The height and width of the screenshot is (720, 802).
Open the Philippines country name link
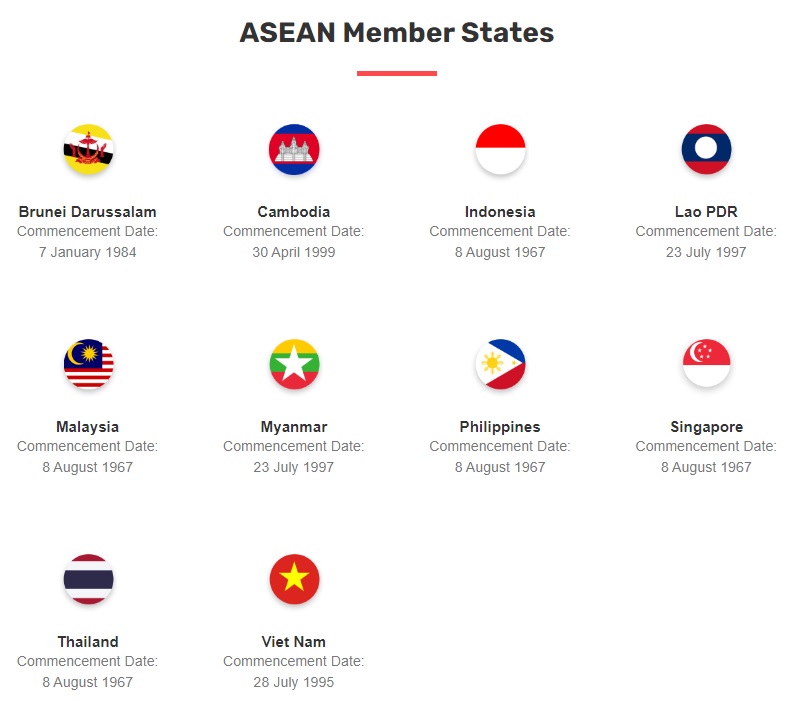[x=500, y=427]
